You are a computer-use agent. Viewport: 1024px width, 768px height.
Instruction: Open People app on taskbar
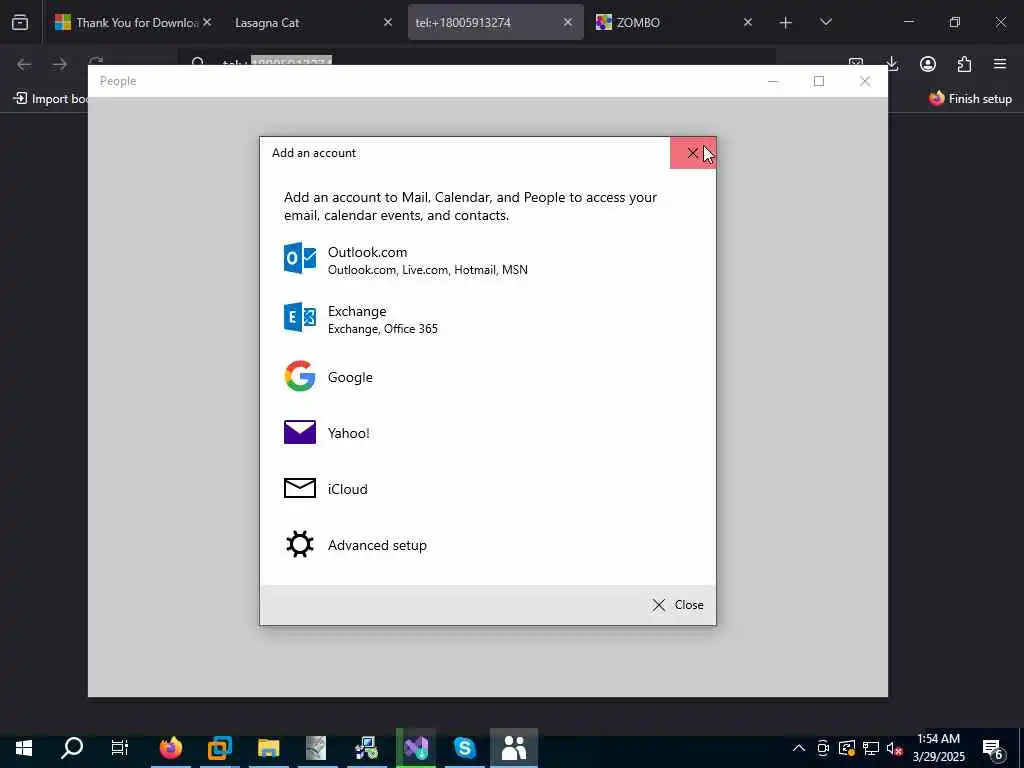point(514,748)
